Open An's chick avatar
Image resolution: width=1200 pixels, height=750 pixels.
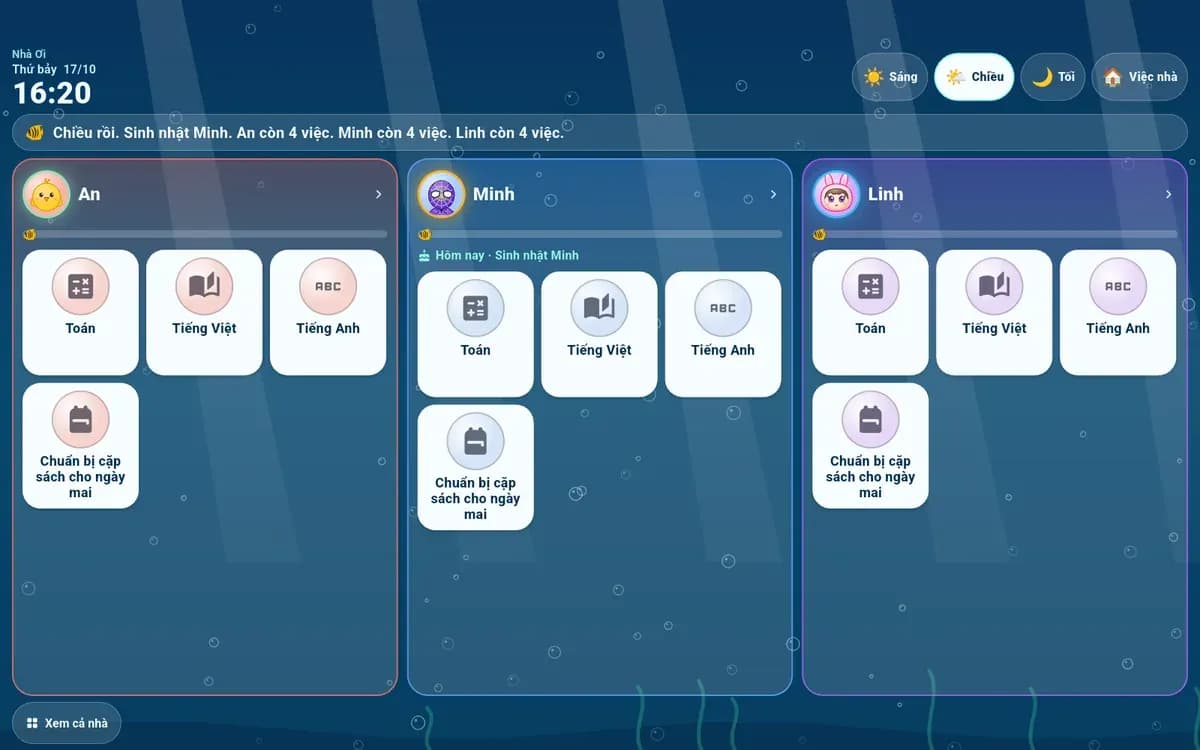pyautogui.click(x=46, y=195)
